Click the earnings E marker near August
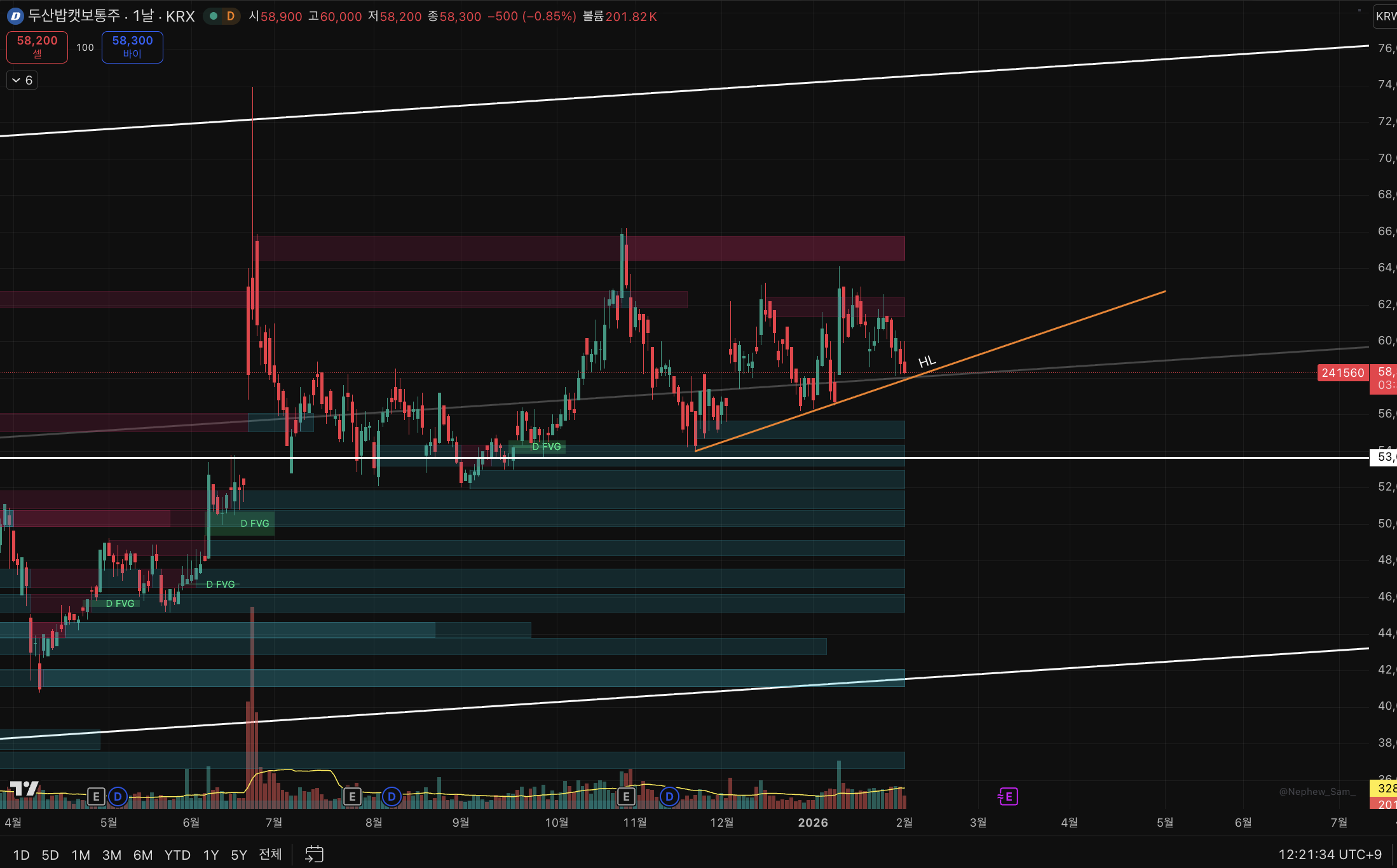The height and width of the screenshot is (868, 1397). pos(352,796)
